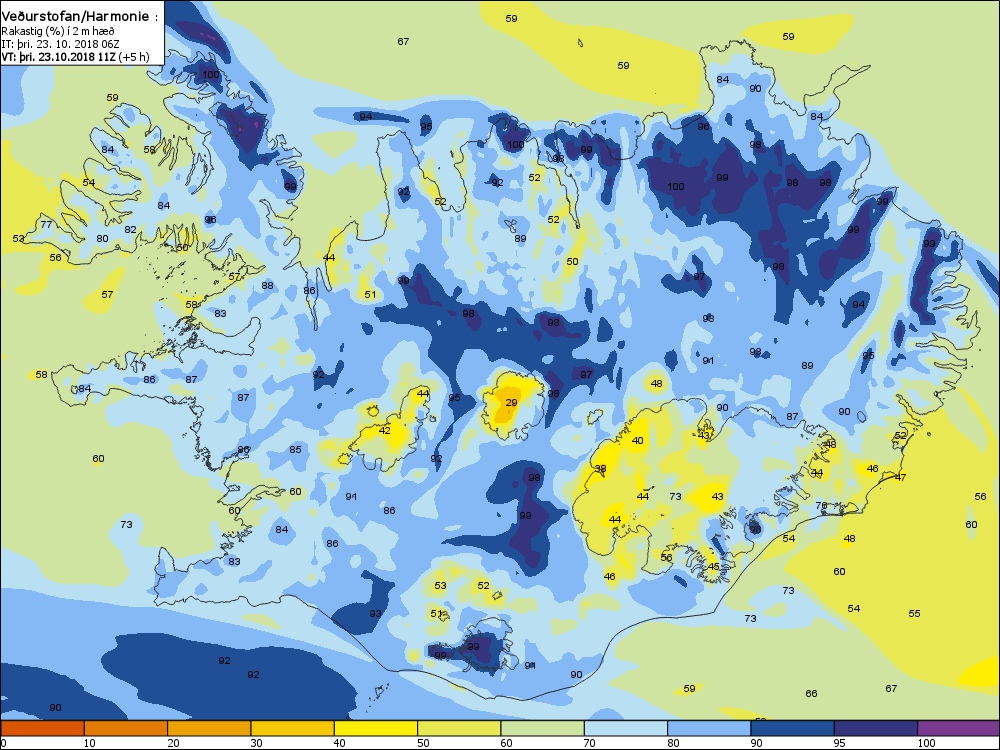Select the purple above-100 legend swatch
This screenshot has height=750, width=1000.
(959, 728)
